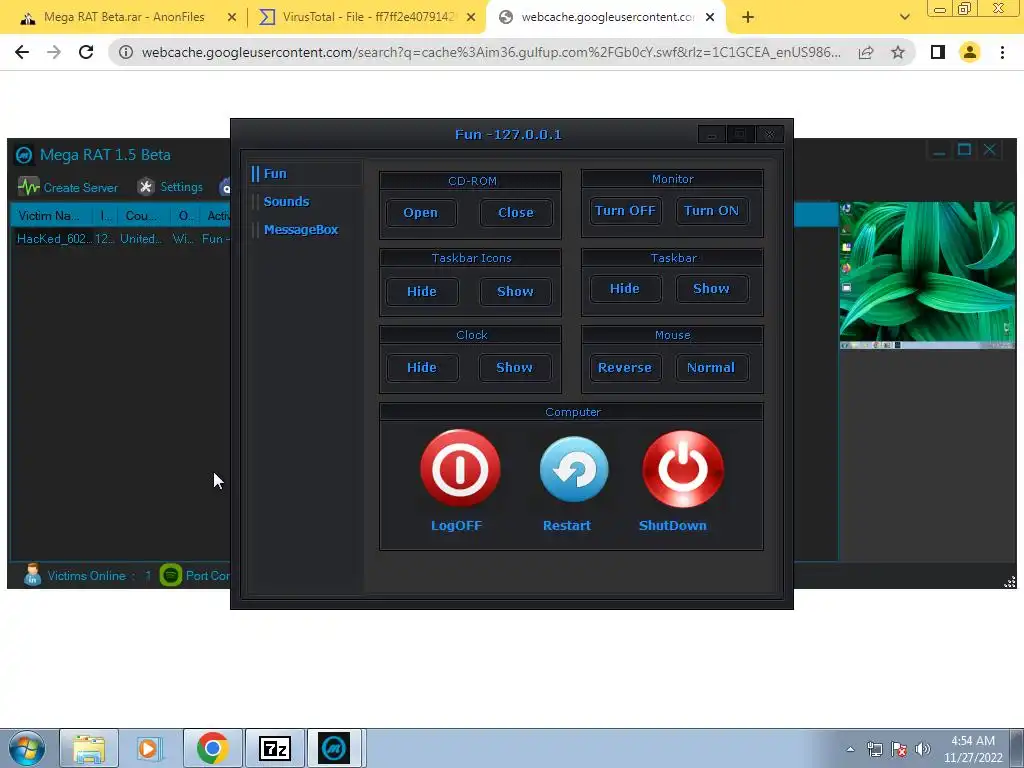
Task: Click the LogOFF label
Action: point(456,526)
